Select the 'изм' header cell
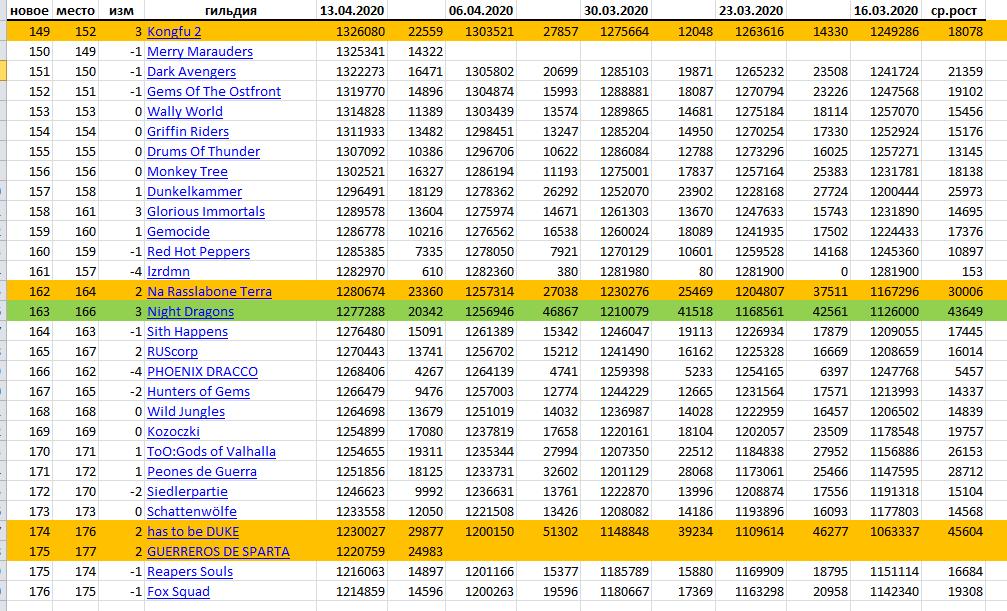This screenshot has width=1007, height=611. pos(121,10)
